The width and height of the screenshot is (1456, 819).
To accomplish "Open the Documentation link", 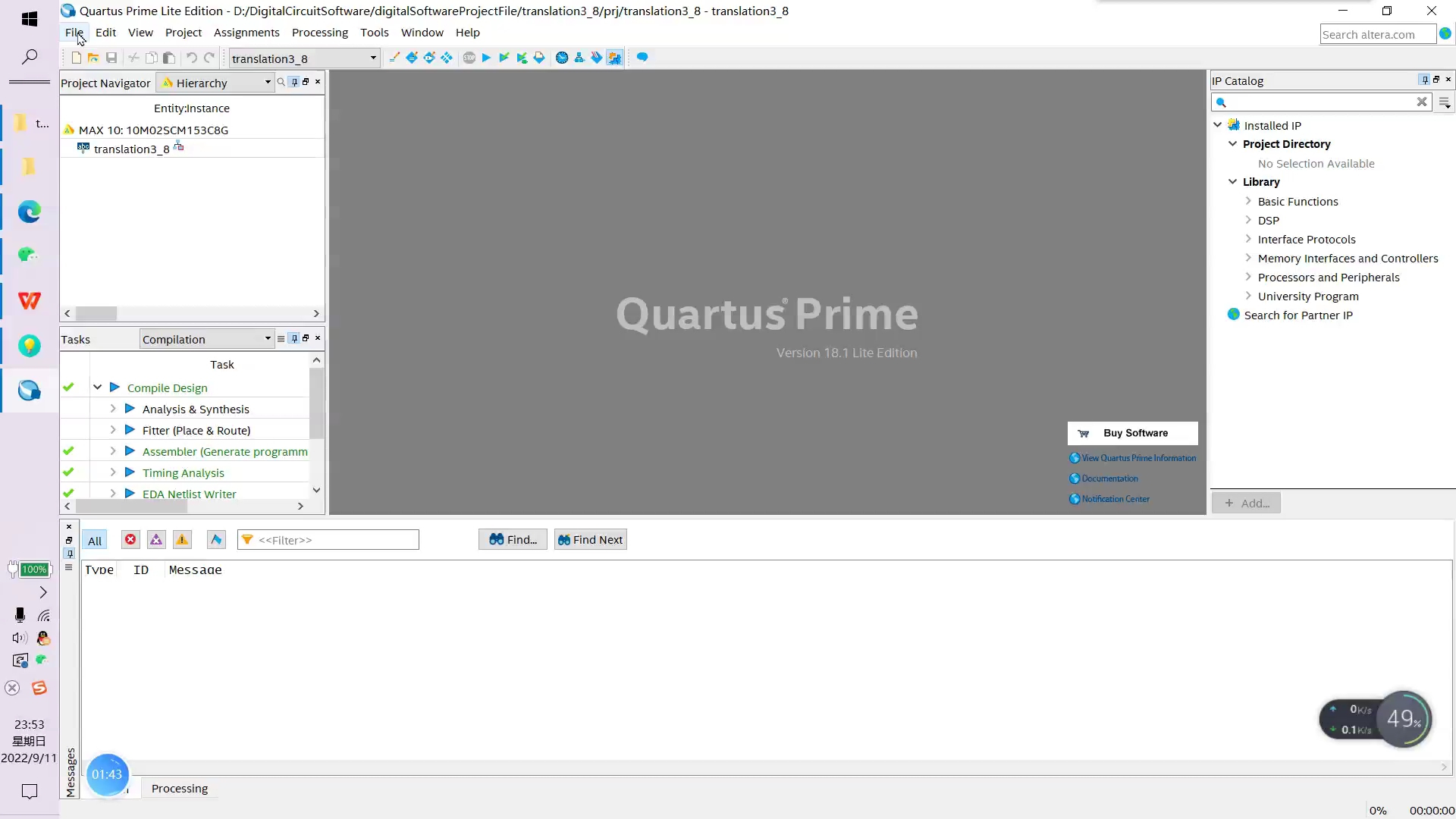I will pyautogui.click(x=1104, y=479).
